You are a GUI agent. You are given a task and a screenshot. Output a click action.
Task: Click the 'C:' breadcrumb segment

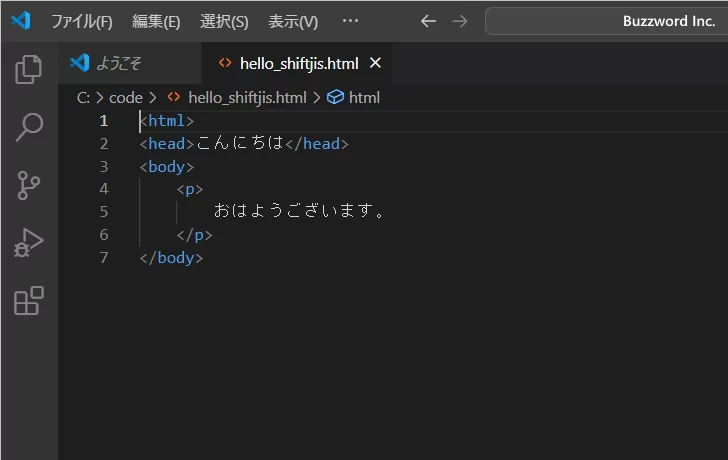tap(84, 97)
